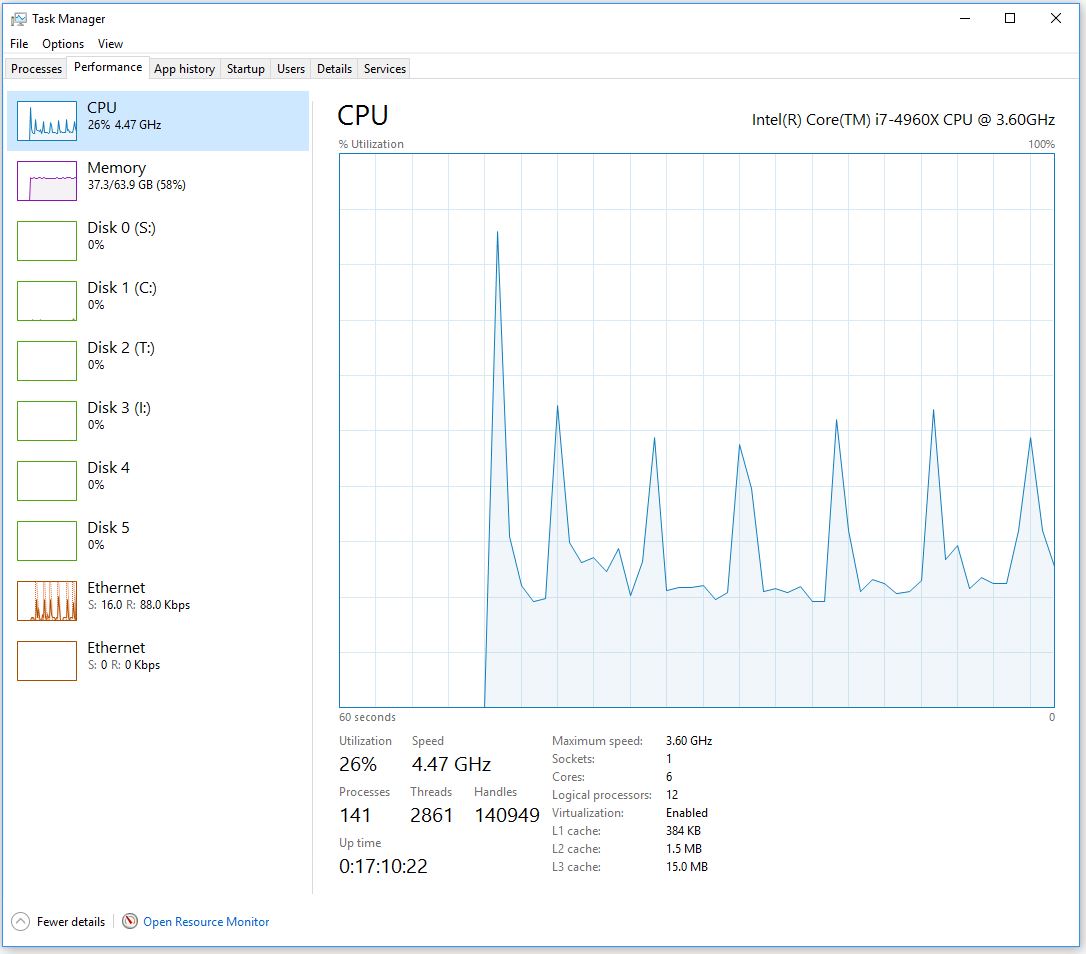This screenshot has width=1086, height=954.
Task: Click the Memory 37.3/63.9 GB usage text
Action: coord(136,185)
